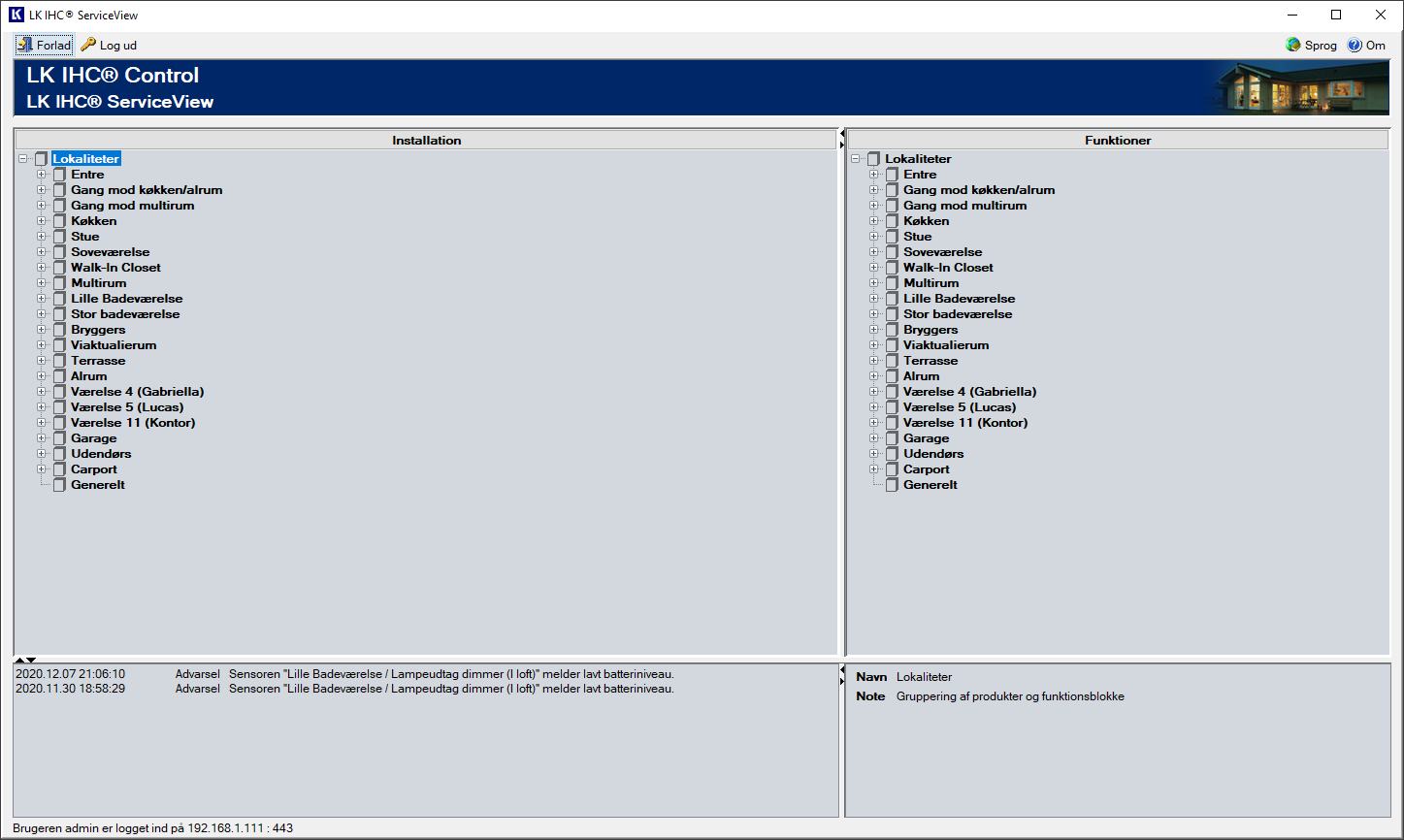The height and width of the screenshot is (840, 1404).
Task: Click Værelse 4 (Gabriella) icon in Funktioner
Action: (x=892, y=392)
